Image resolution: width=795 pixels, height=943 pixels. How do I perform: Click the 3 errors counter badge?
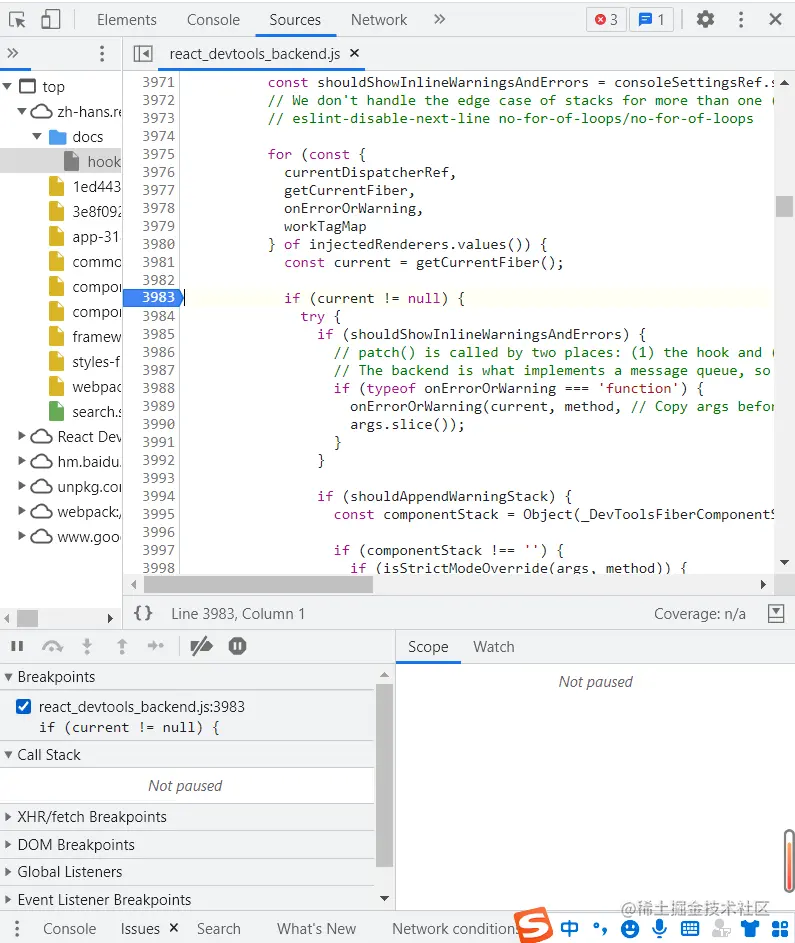click(606, 20)
